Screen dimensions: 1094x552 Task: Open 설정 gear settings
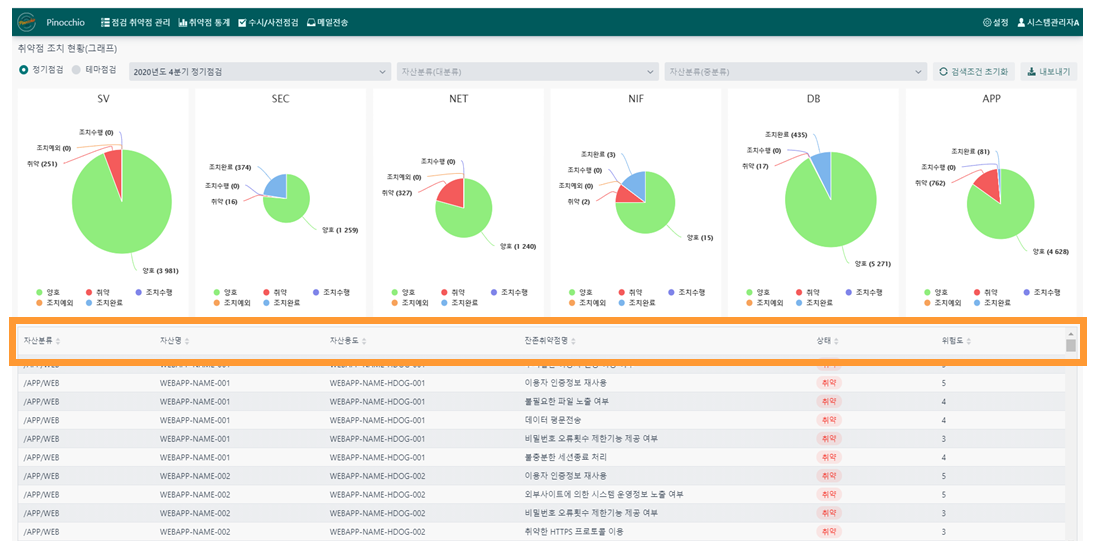[x=995, y=22]
